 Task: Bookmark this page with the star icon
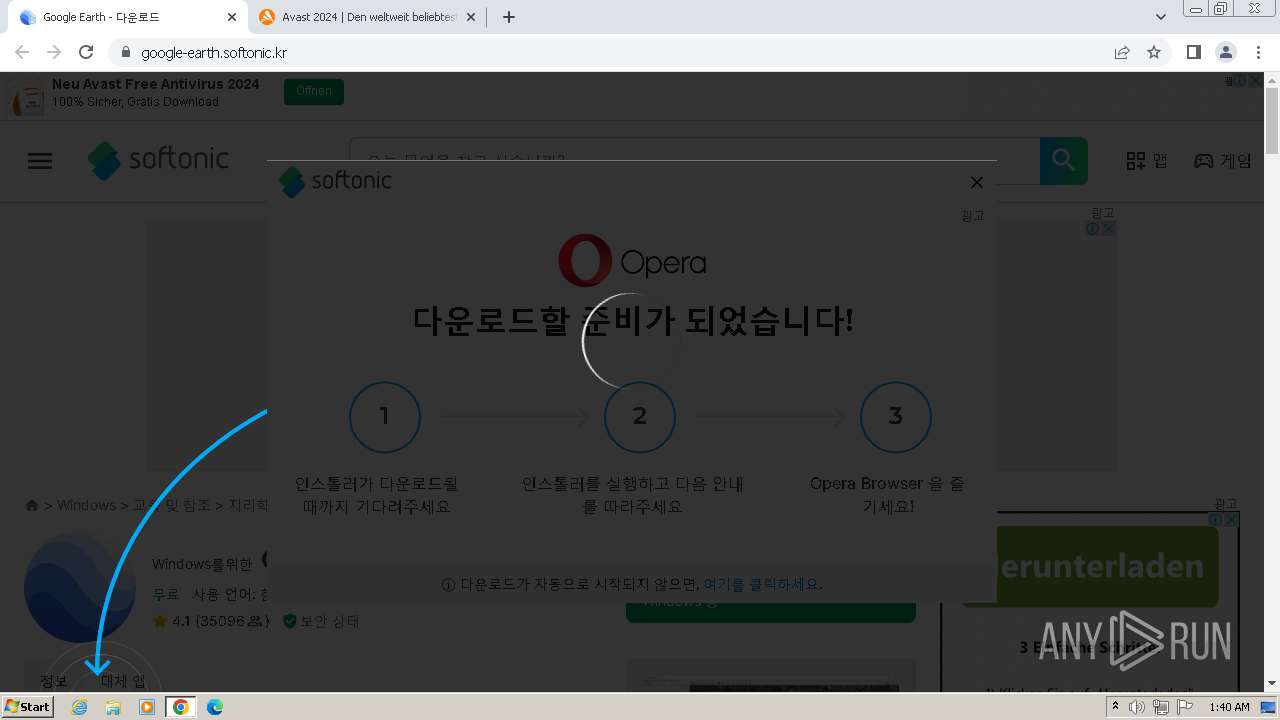coord(1154,52)
